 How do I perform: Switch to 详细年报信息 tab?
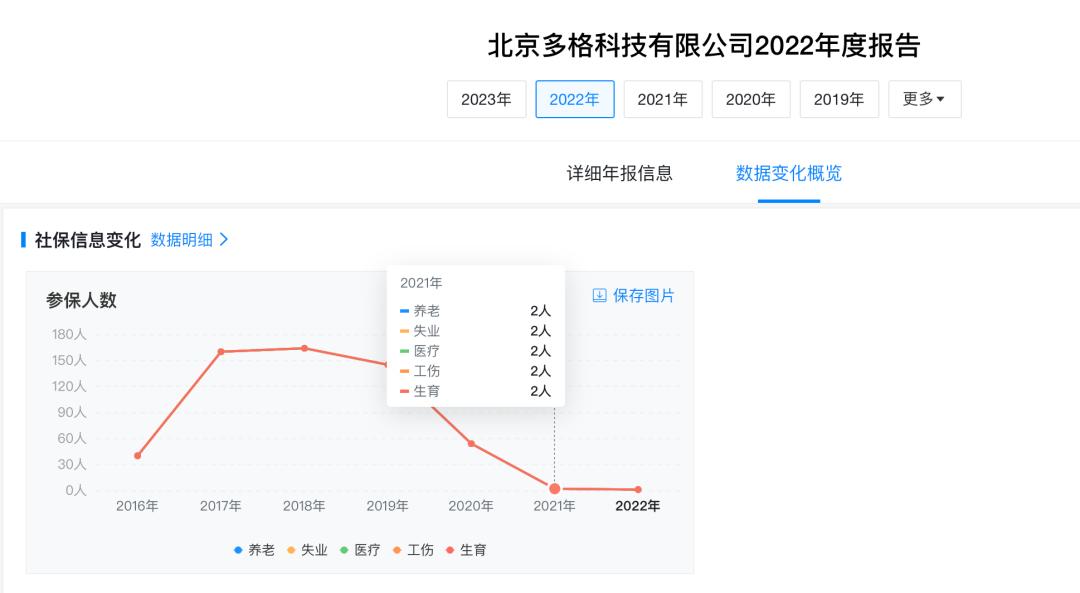(619, 173)
